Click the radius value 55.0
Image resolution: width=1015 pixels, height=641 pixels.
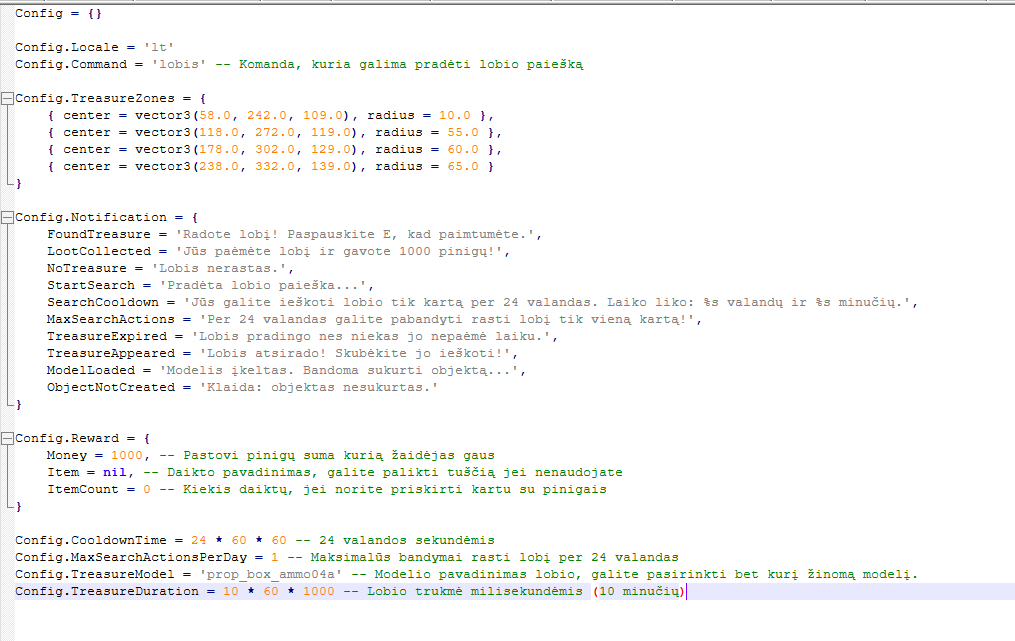click(x=463, y=132)
